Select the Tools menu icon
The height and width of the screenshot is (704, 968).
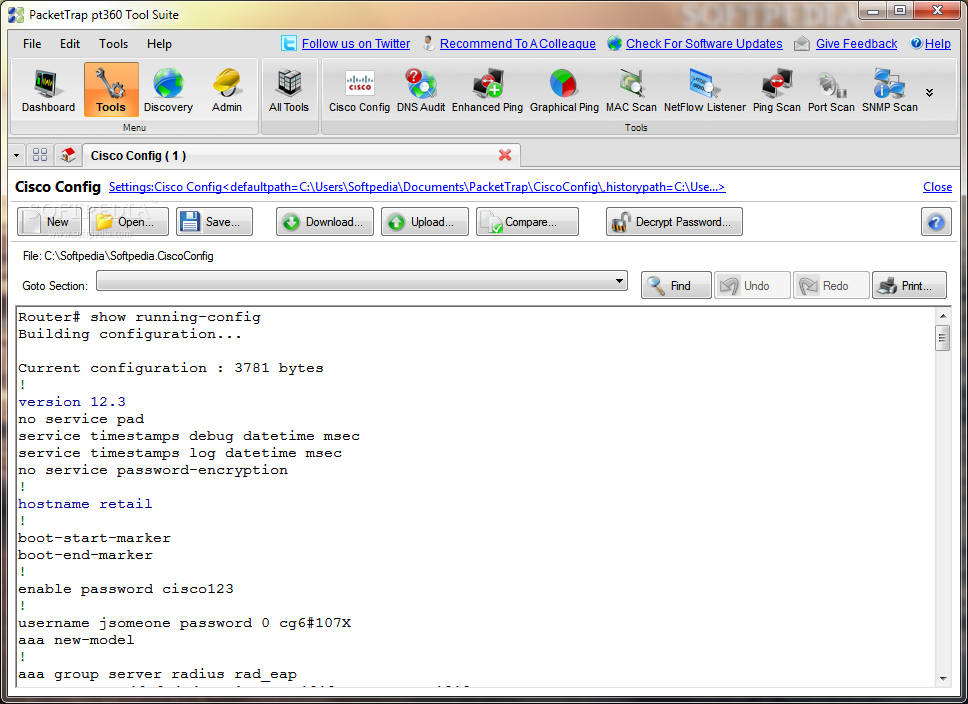pyautogui.click(x=111, y=90)
